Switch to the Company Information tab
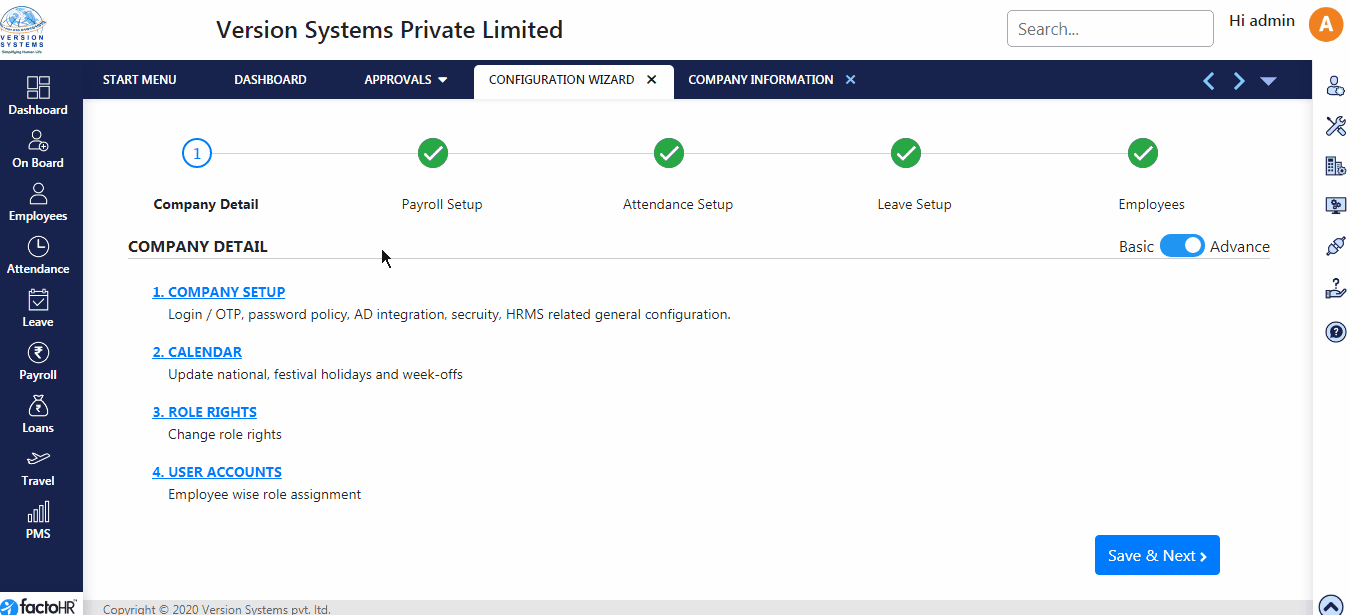This screenshot has height=615, width=1350. (x=760, y=80)
